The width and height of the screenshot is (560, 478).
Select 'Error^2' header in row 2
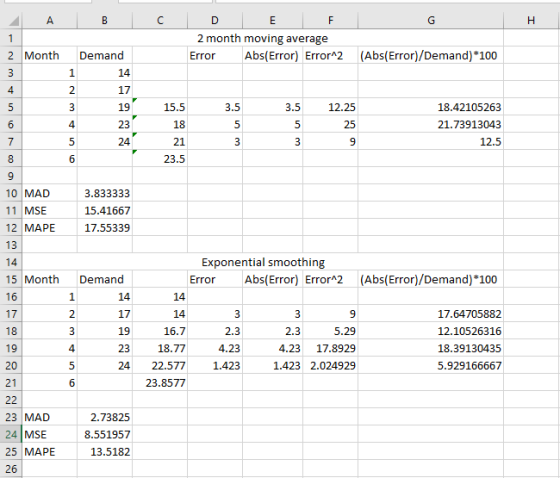coord(330,55)
